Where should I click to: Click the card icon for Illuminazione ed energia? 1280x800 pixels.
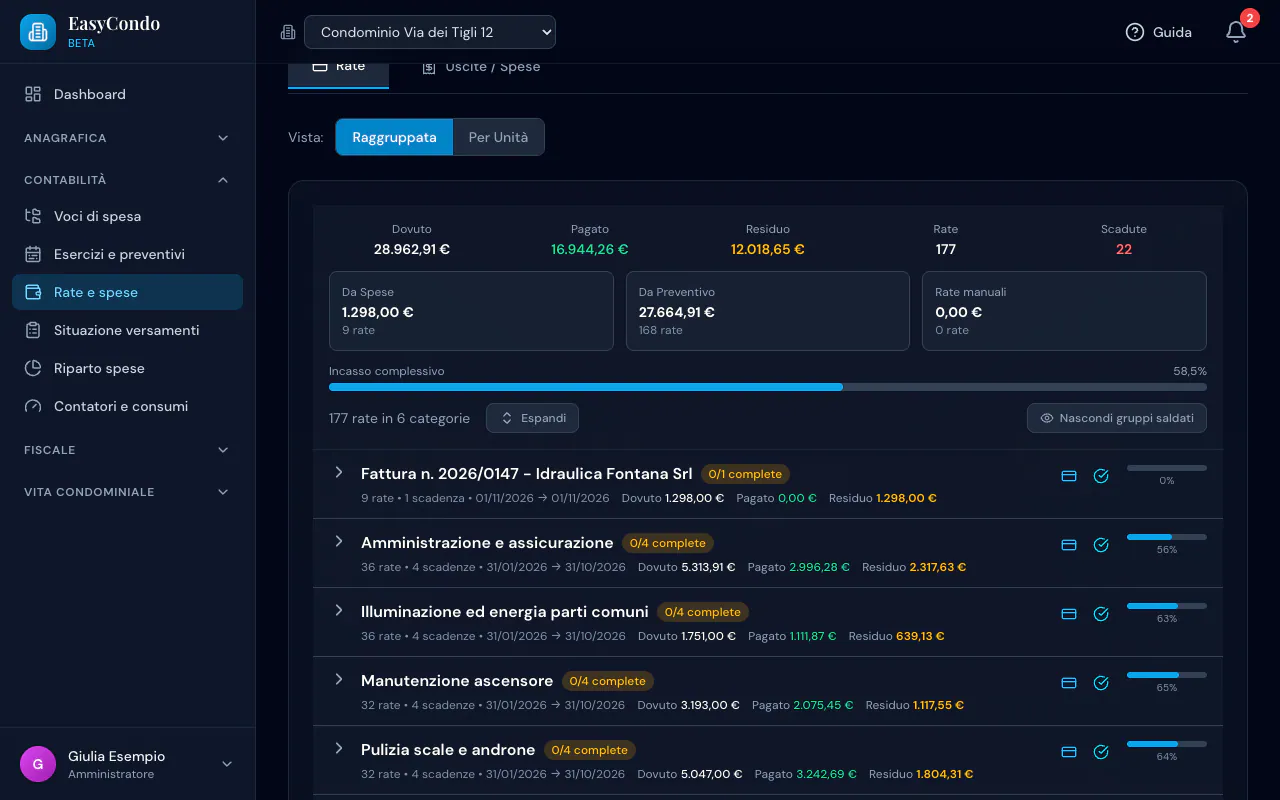(x=1069, y=614)
